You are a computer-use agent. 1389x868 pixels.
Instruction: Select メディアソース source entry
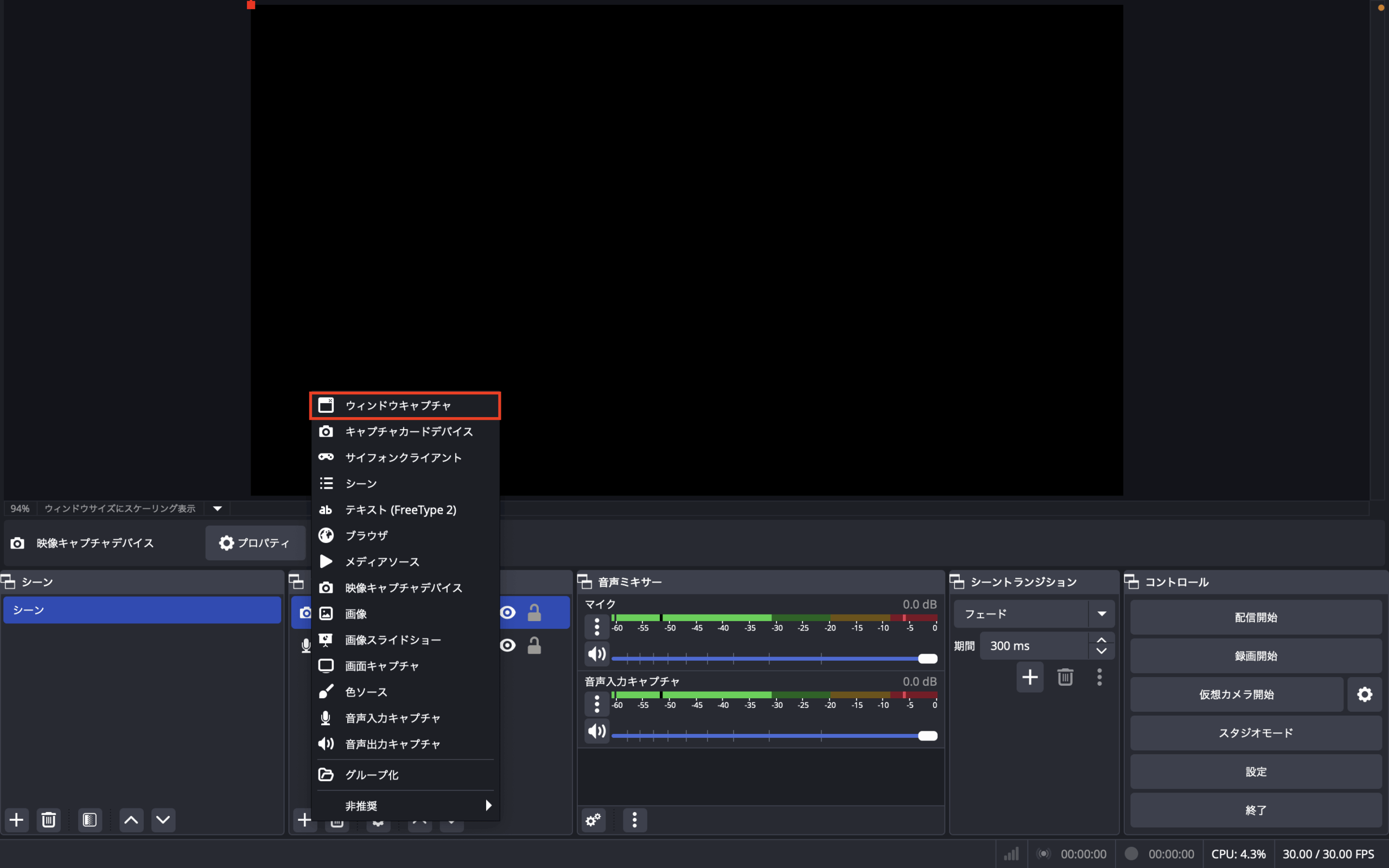(405, 561)
